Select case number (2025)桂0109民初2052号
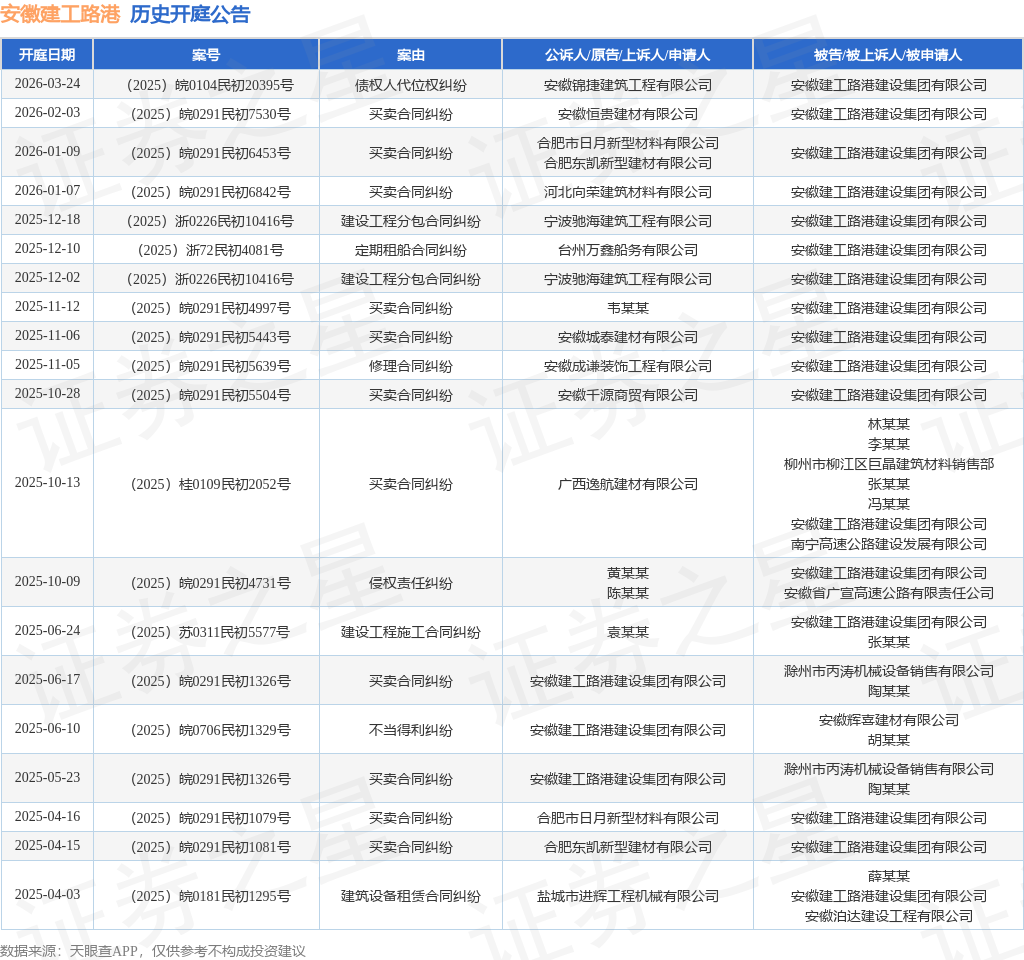Screen dimensions: 1024x960 click(210, 484)
